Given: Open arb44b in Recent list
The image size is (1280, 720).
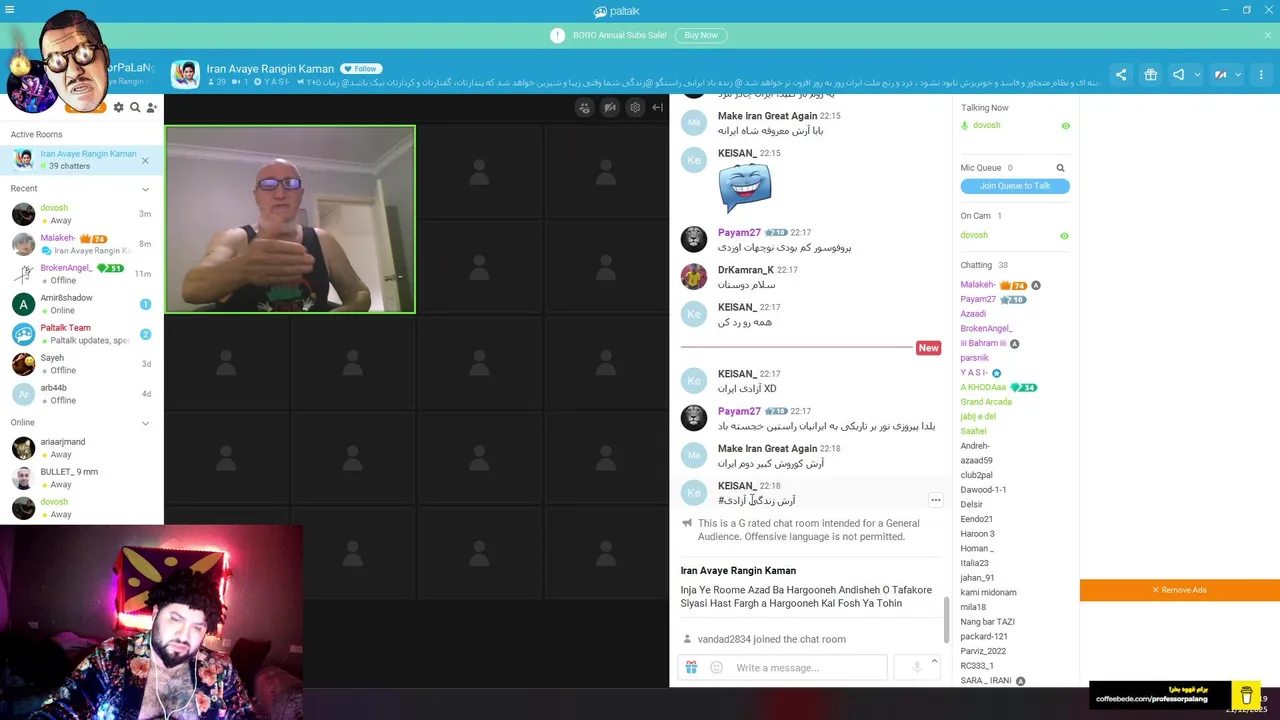Looking at the screenshot, I should [x=81, y=394].
